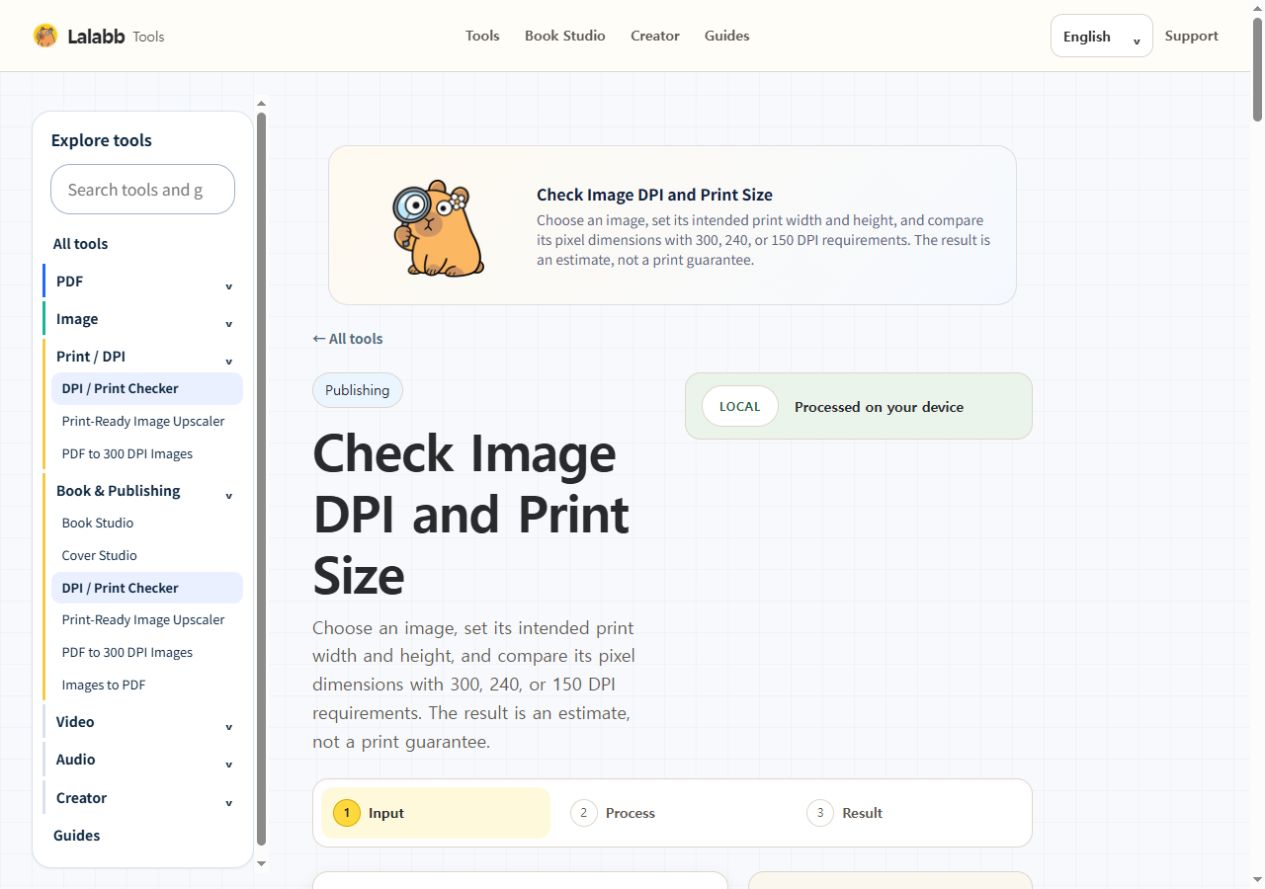The image size is (1265, 889).
Task: Click the sidebar scroll down arrow
Action: coord(262,863)
